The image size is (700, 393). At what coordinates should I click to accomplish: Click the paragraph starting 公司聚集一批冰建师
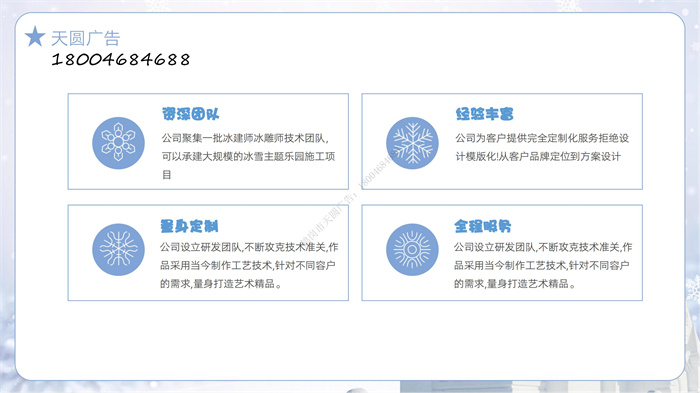pyautogui.click(x=248, y=156)
